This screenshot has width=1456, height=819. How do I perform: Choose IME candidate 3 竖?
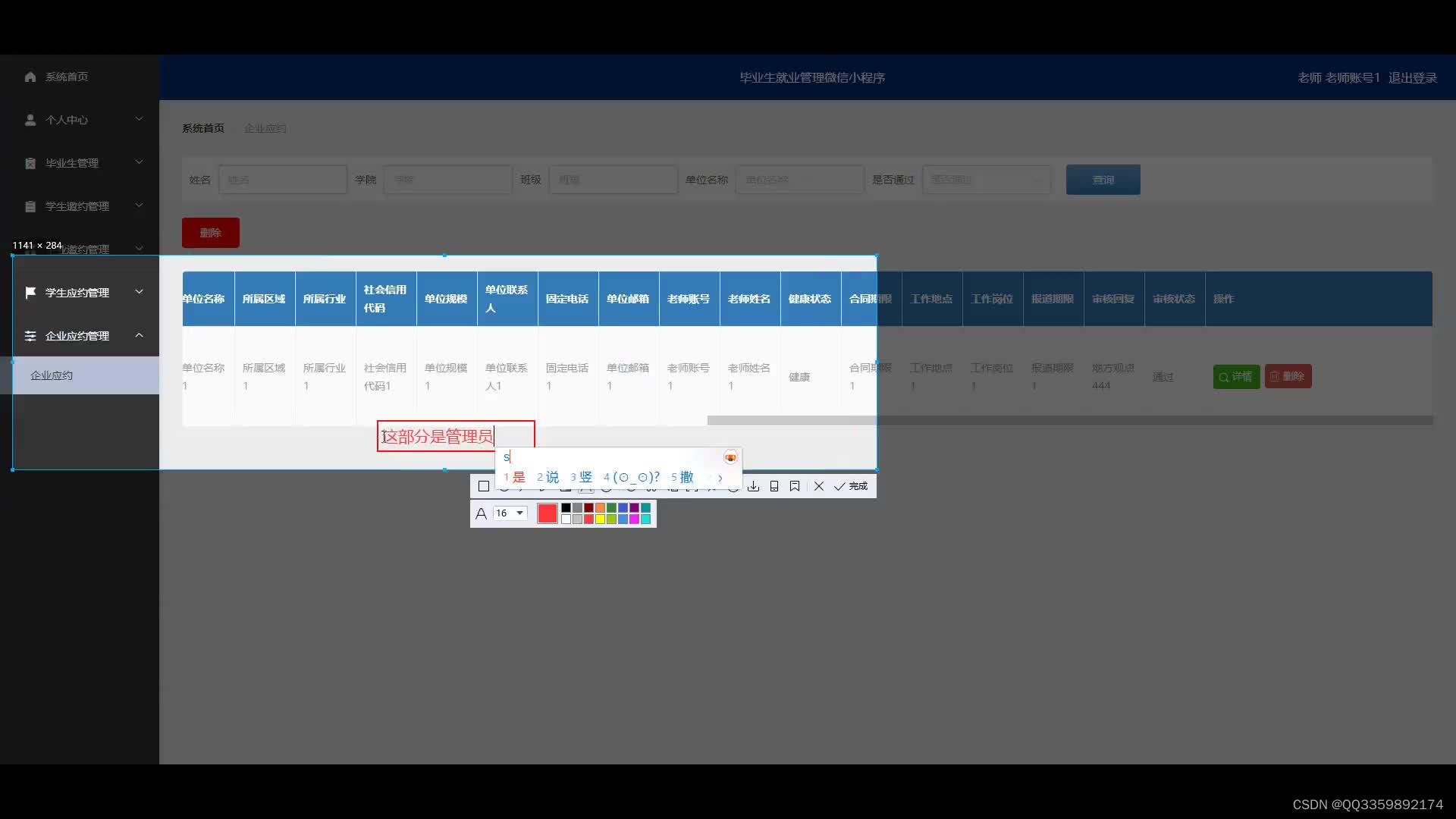pos(582,477)
